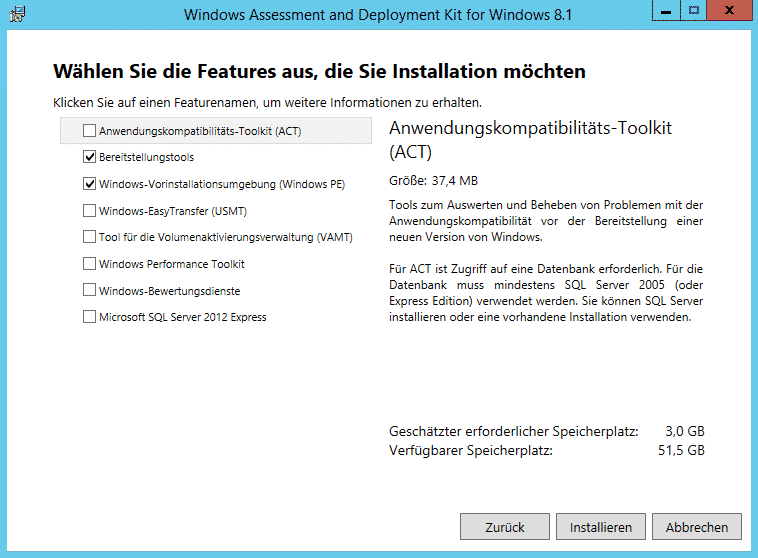Click the Volumenaktivierungsverwaltung (VAMT) label text
The width and height of the screenshot is (758, 558).
[226, 237]
